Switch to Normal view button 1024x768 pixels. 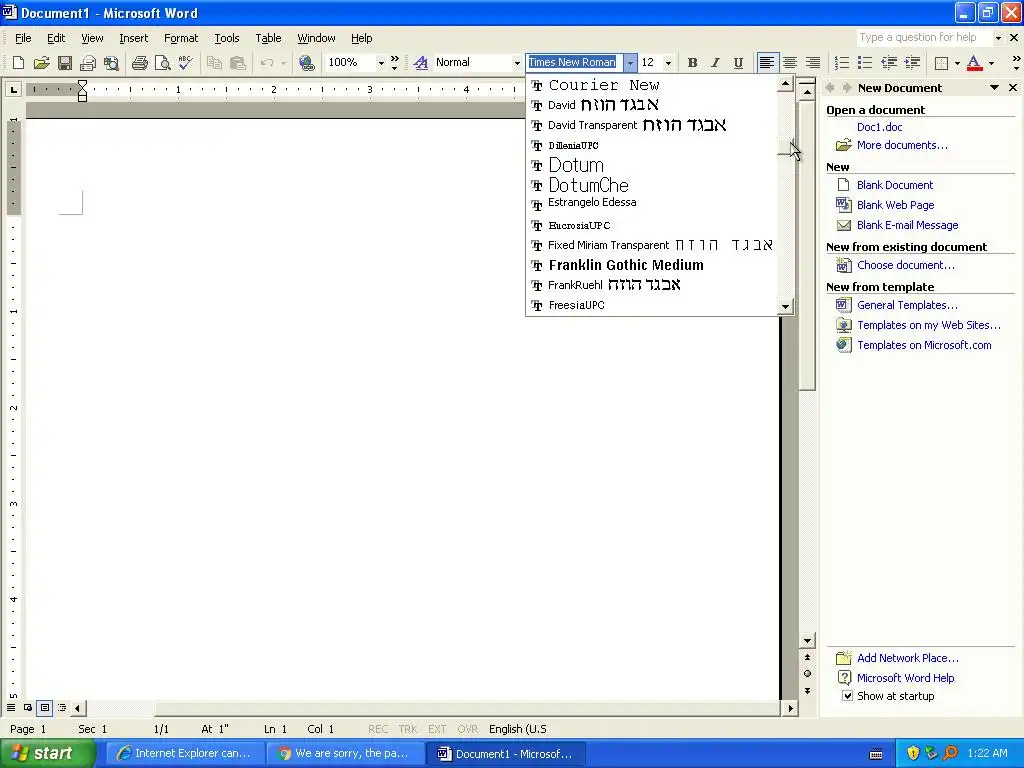(10, 707)
